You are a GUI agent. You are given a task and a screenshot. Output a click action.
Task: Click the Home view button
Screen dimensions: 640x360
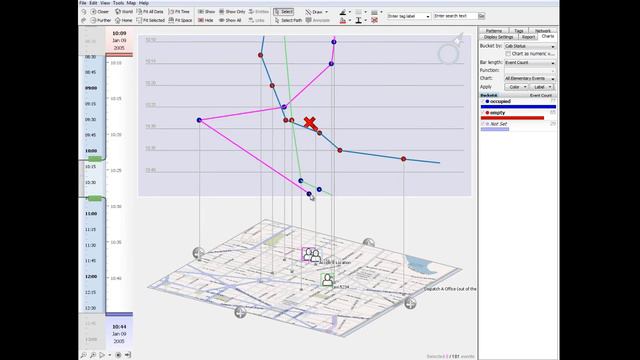pos(124,20)
